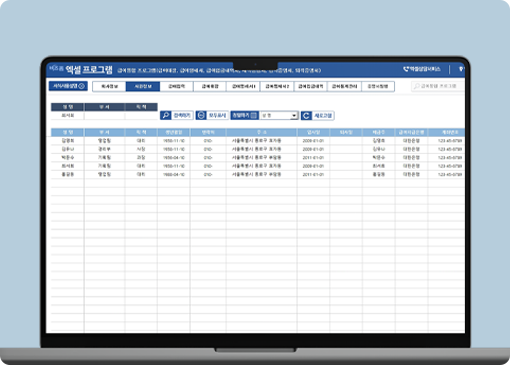Click the 새로고침 refresh button

318,115
